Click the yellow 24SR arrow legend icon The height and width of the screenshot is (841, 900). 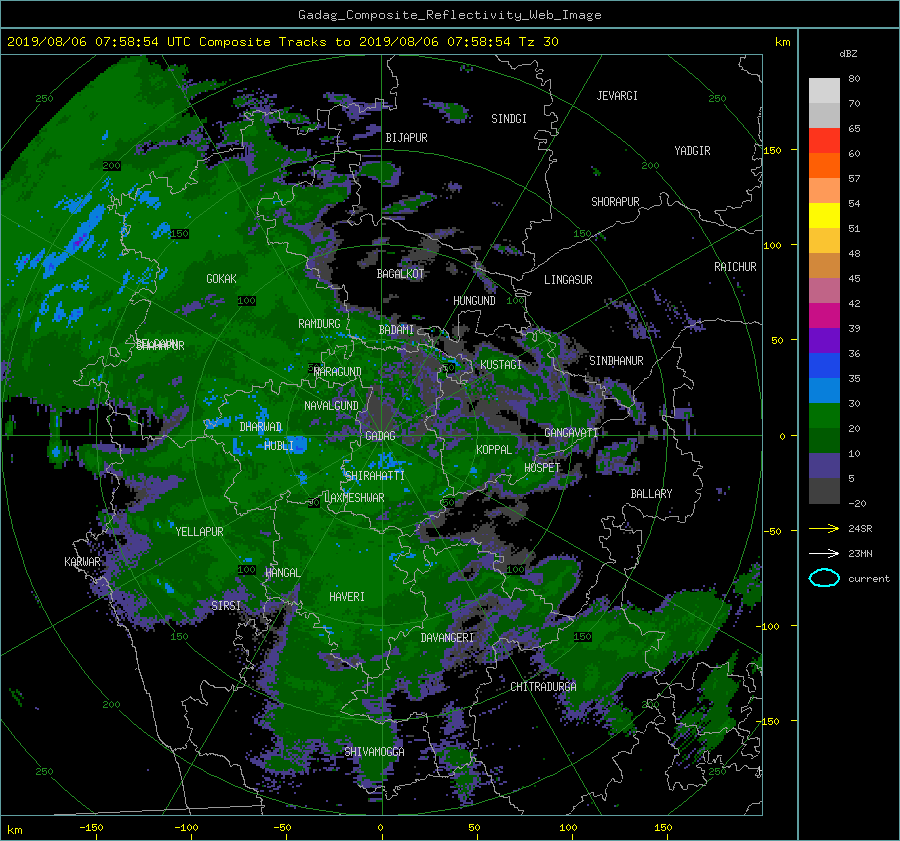coord(824,529)
